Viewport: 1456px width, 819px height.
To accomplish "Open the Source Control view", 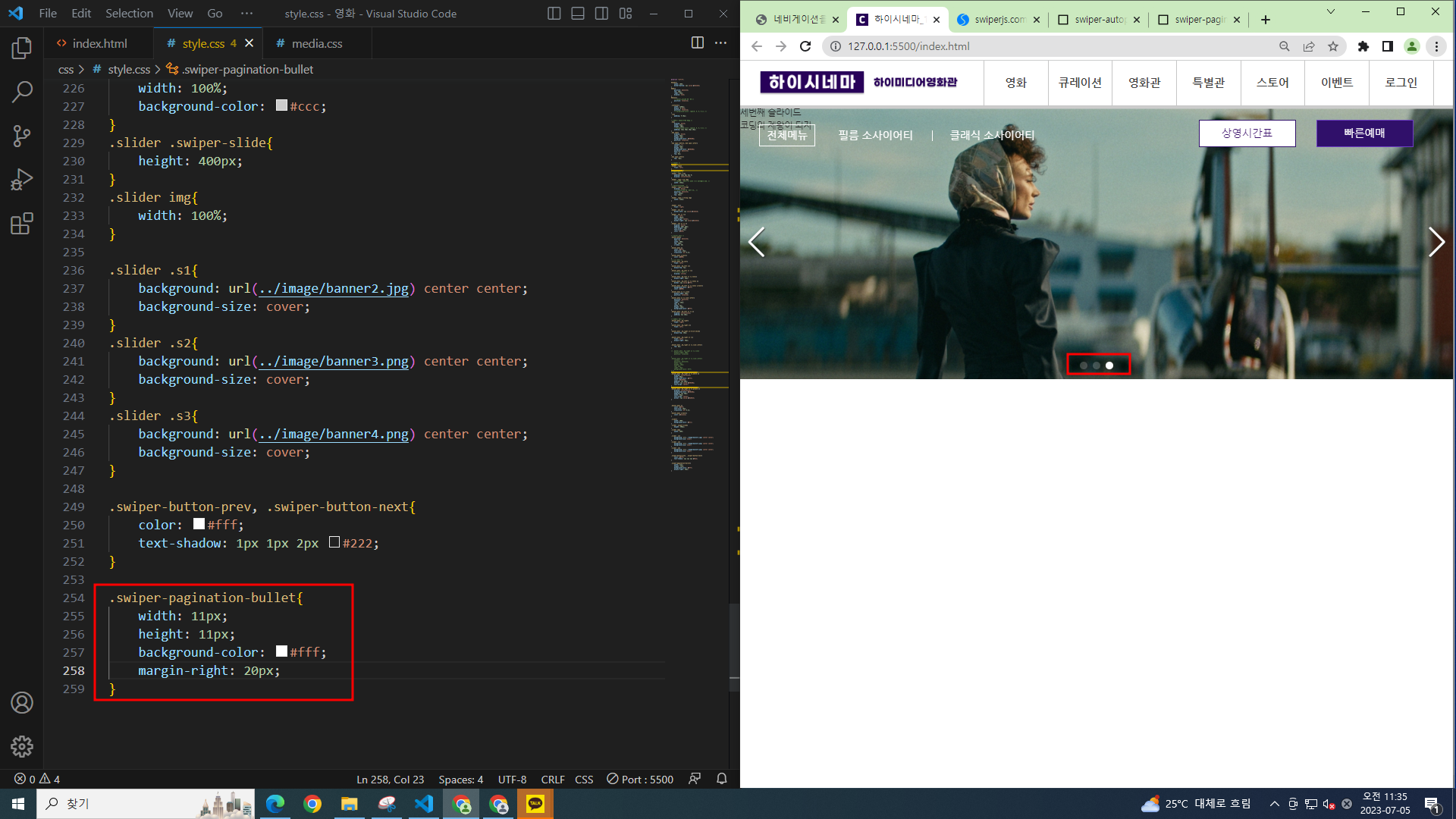I will (x=22, y=136).
